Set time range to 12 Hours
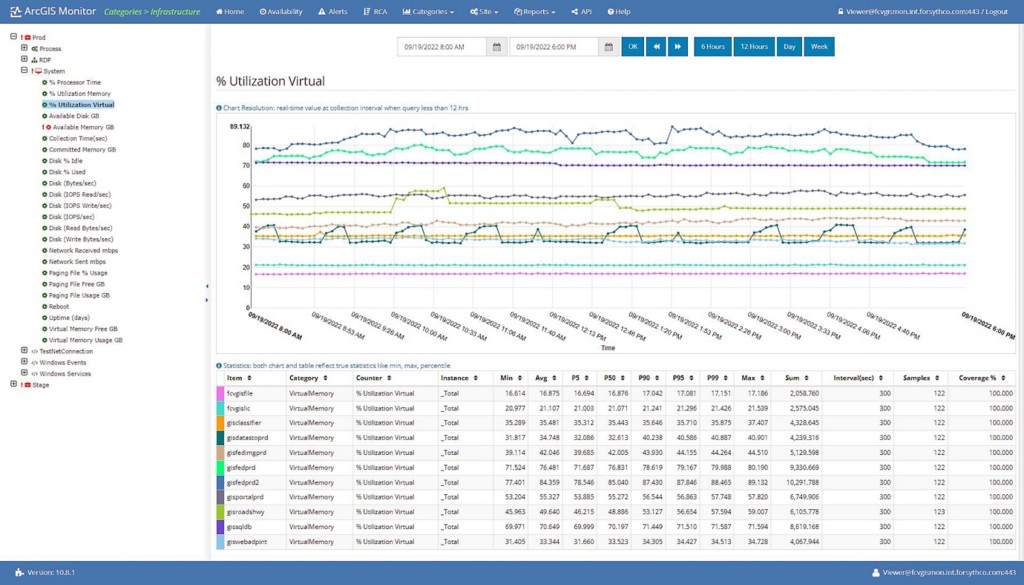The height and width of the screenshot is (585, 1024). pyautogui.click(x=753, y=47)
